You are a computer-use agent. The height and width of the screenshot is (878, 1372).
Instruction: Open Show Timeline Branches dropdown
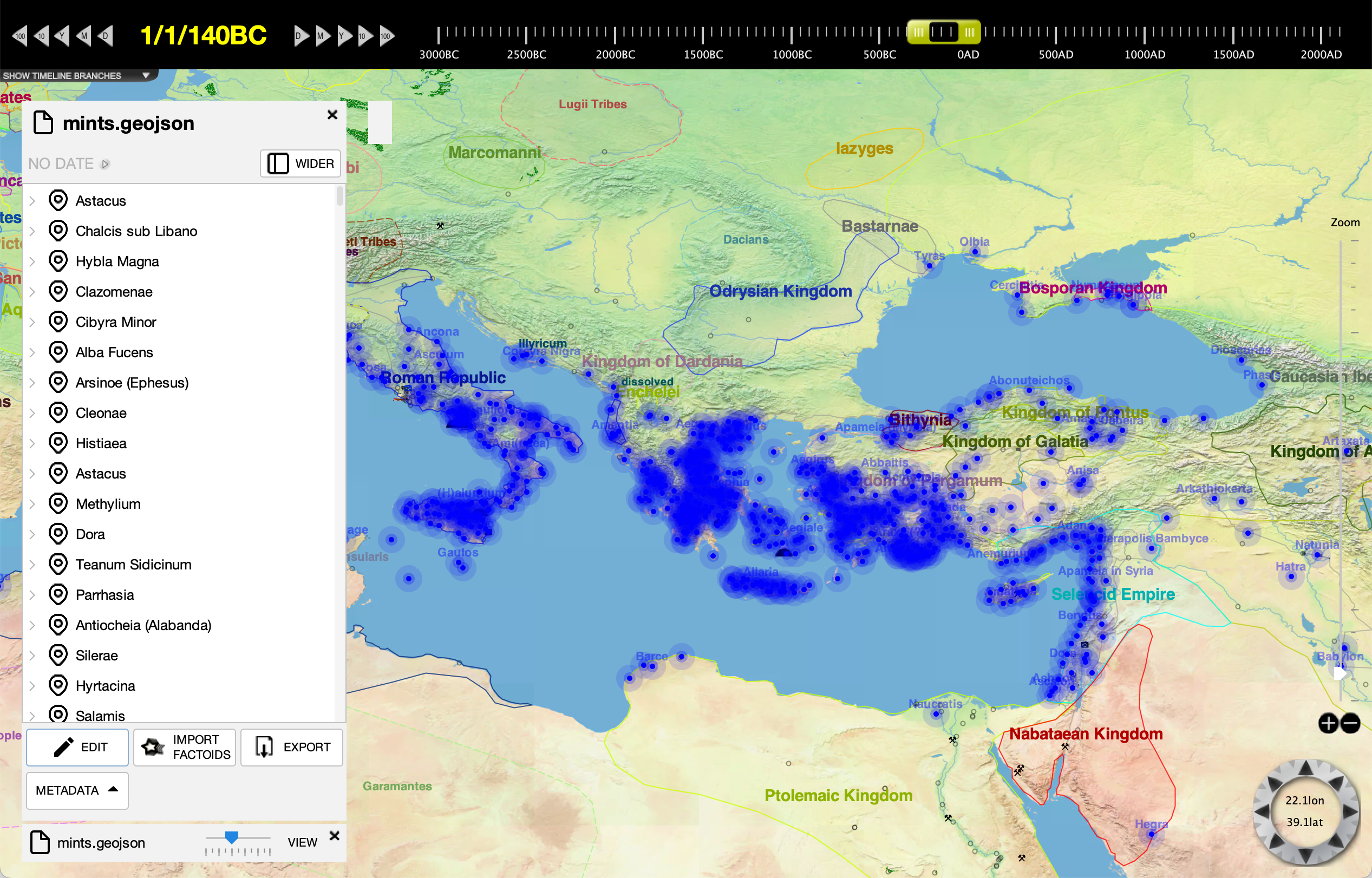146,75
